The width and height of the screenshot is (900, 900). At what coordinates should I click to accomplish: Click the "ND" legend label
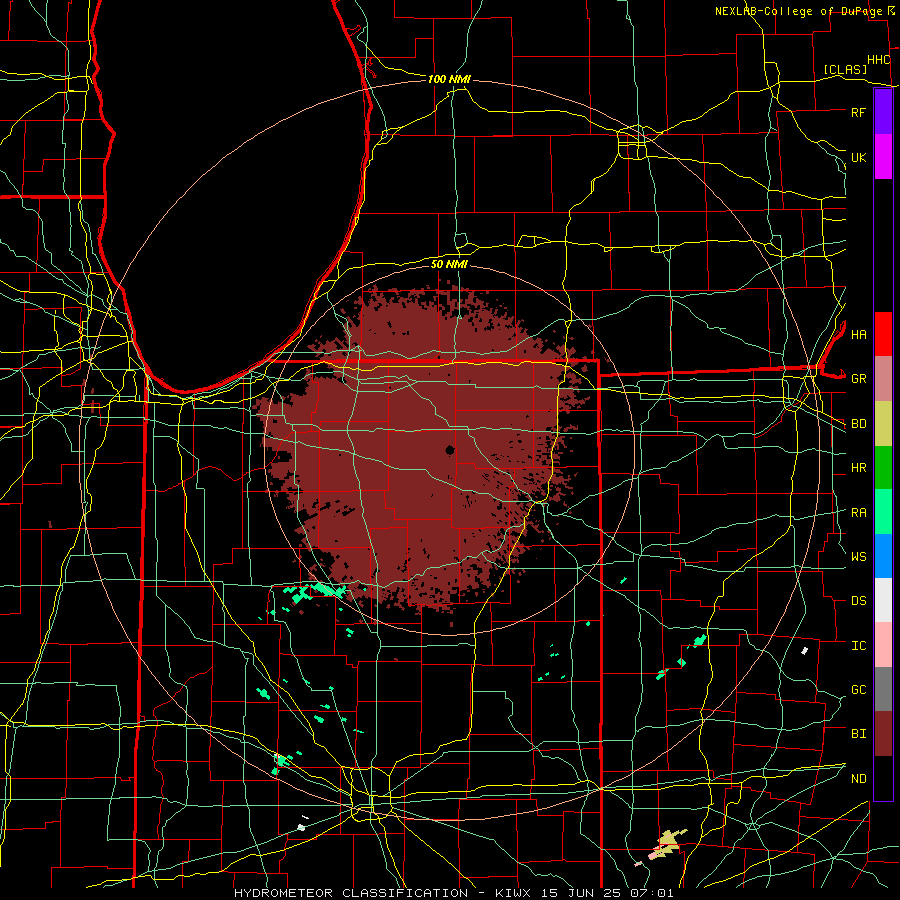[858, 778]
